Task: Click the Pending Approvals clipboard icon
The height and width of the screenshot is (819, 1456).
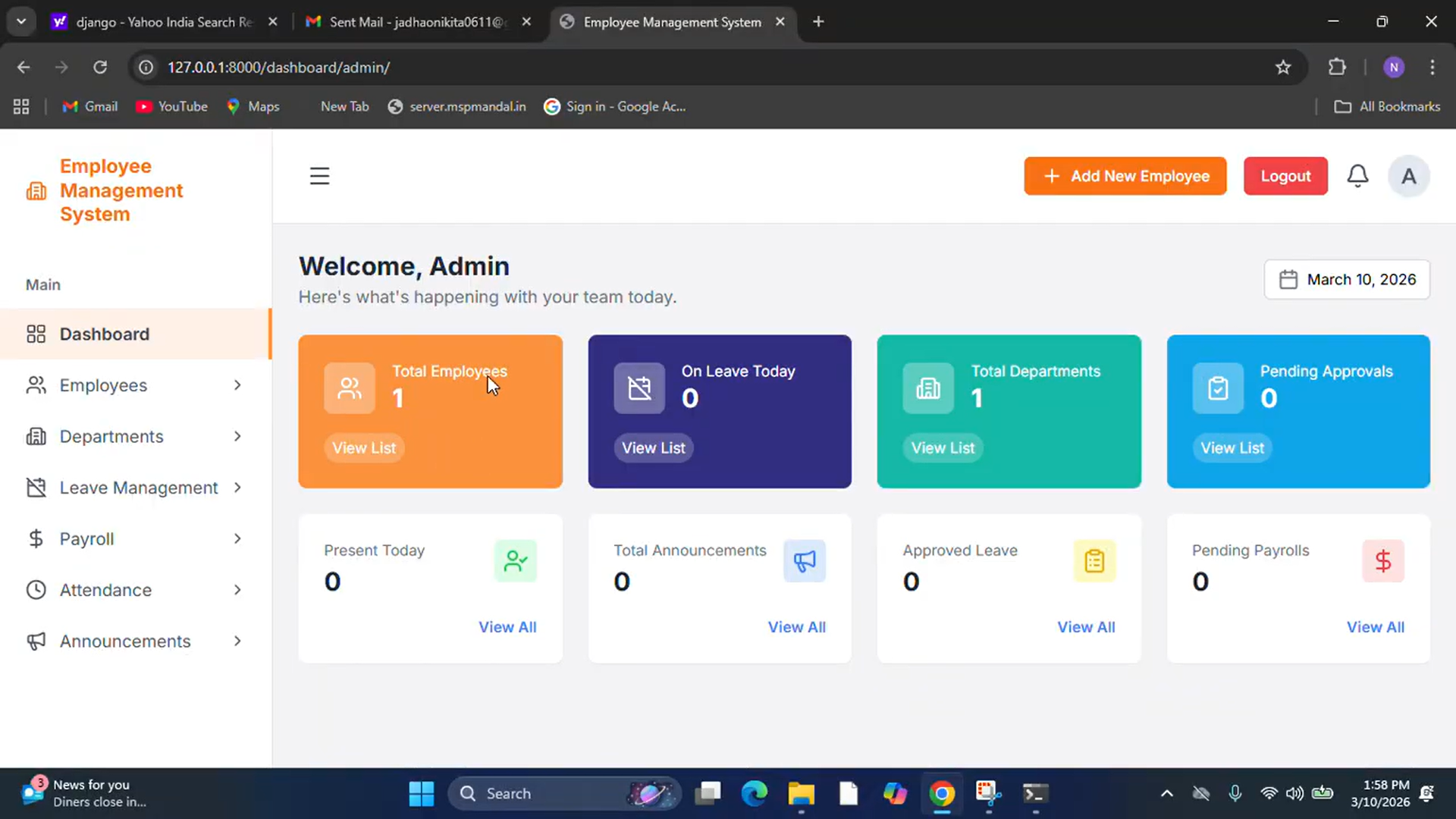Action: click(1218, 388)
